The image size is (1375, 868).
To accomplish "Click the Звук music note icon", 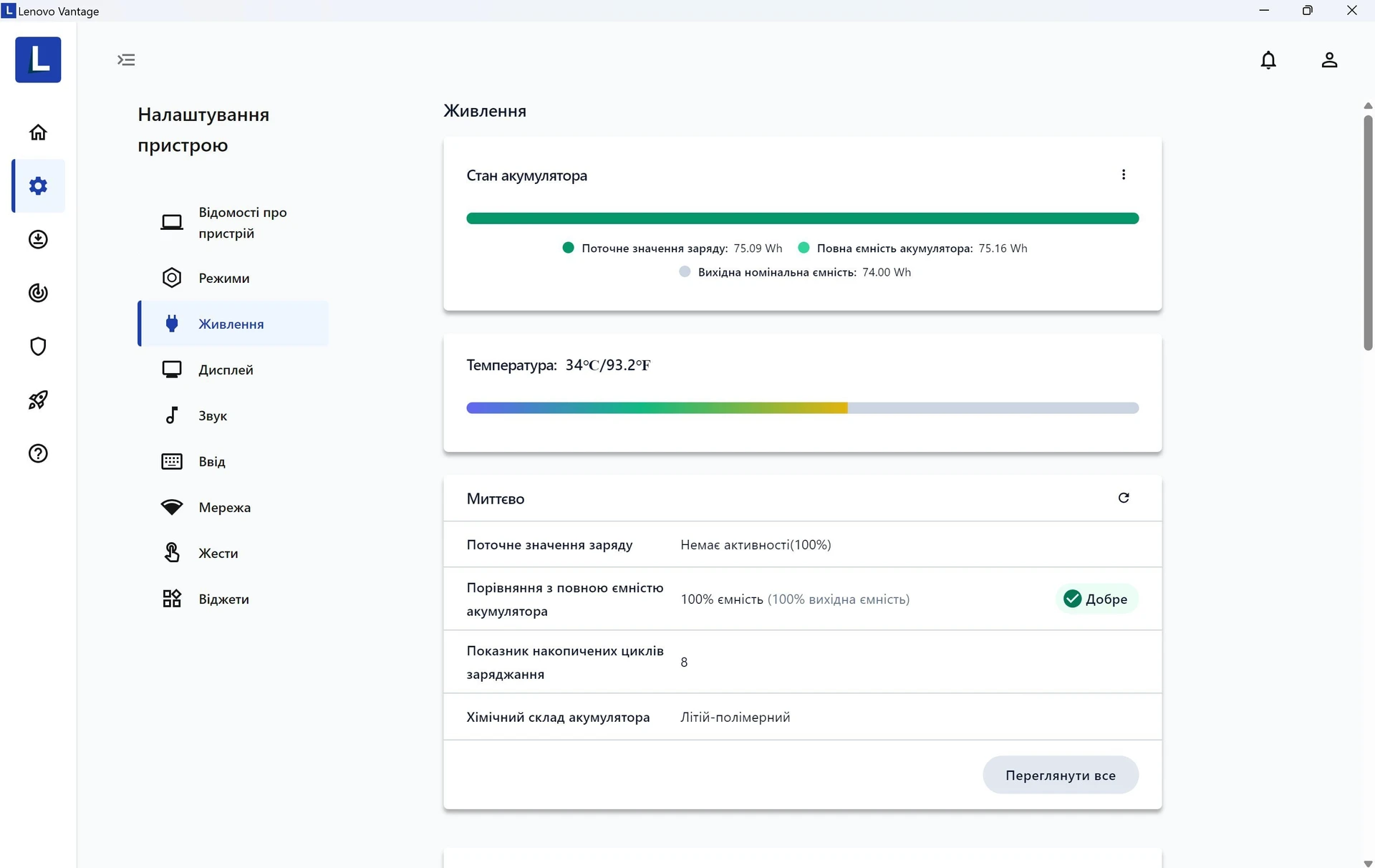I will 172,415.
